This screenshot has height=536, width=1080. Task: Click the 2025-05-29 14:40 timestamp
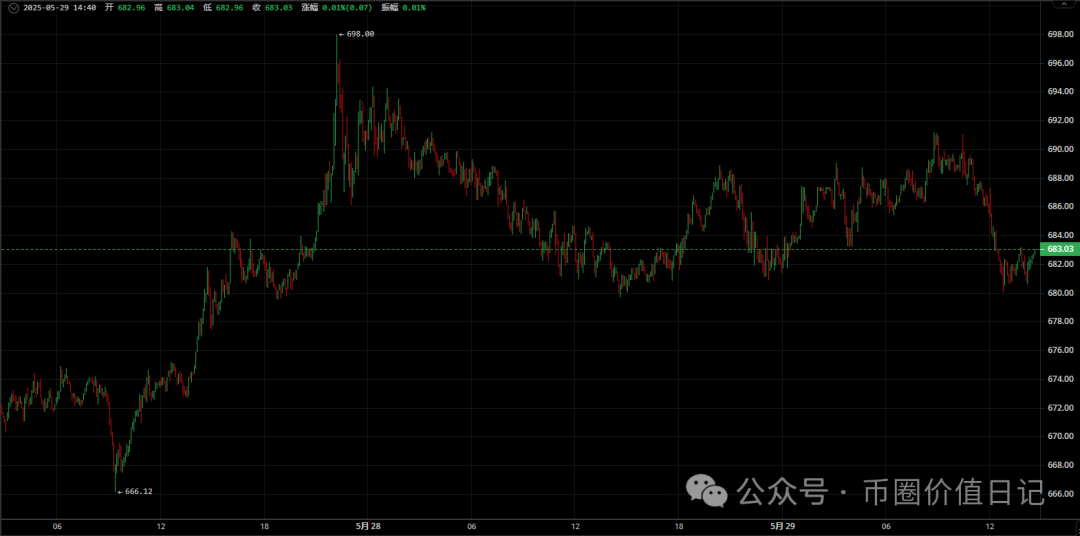coord(60,7)
